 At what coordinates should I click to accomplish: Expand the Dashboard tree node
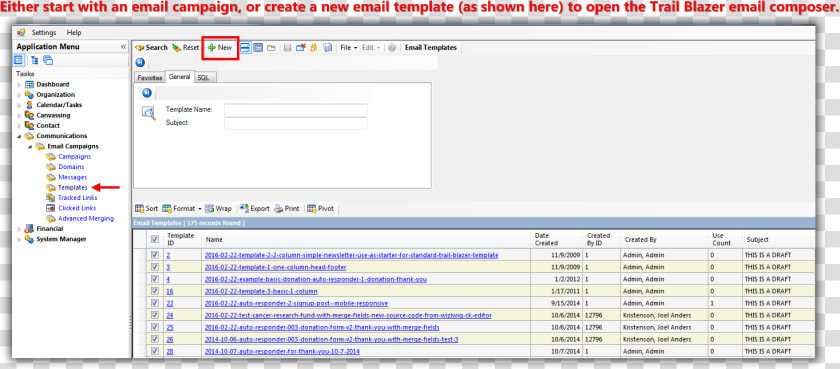(19, 85)
